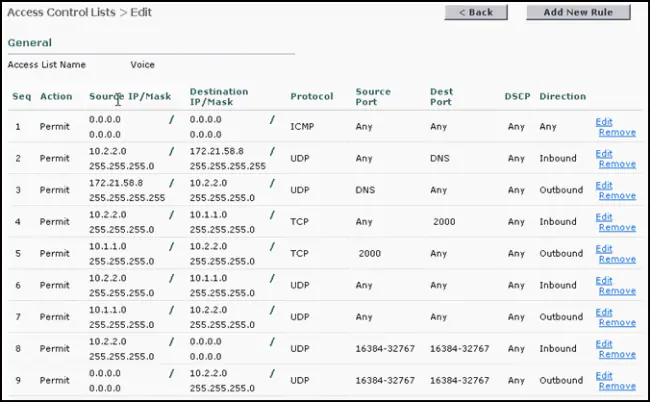Remove rule sequence 3
Viewport: 650px width, 402px height.
(617, 196)
